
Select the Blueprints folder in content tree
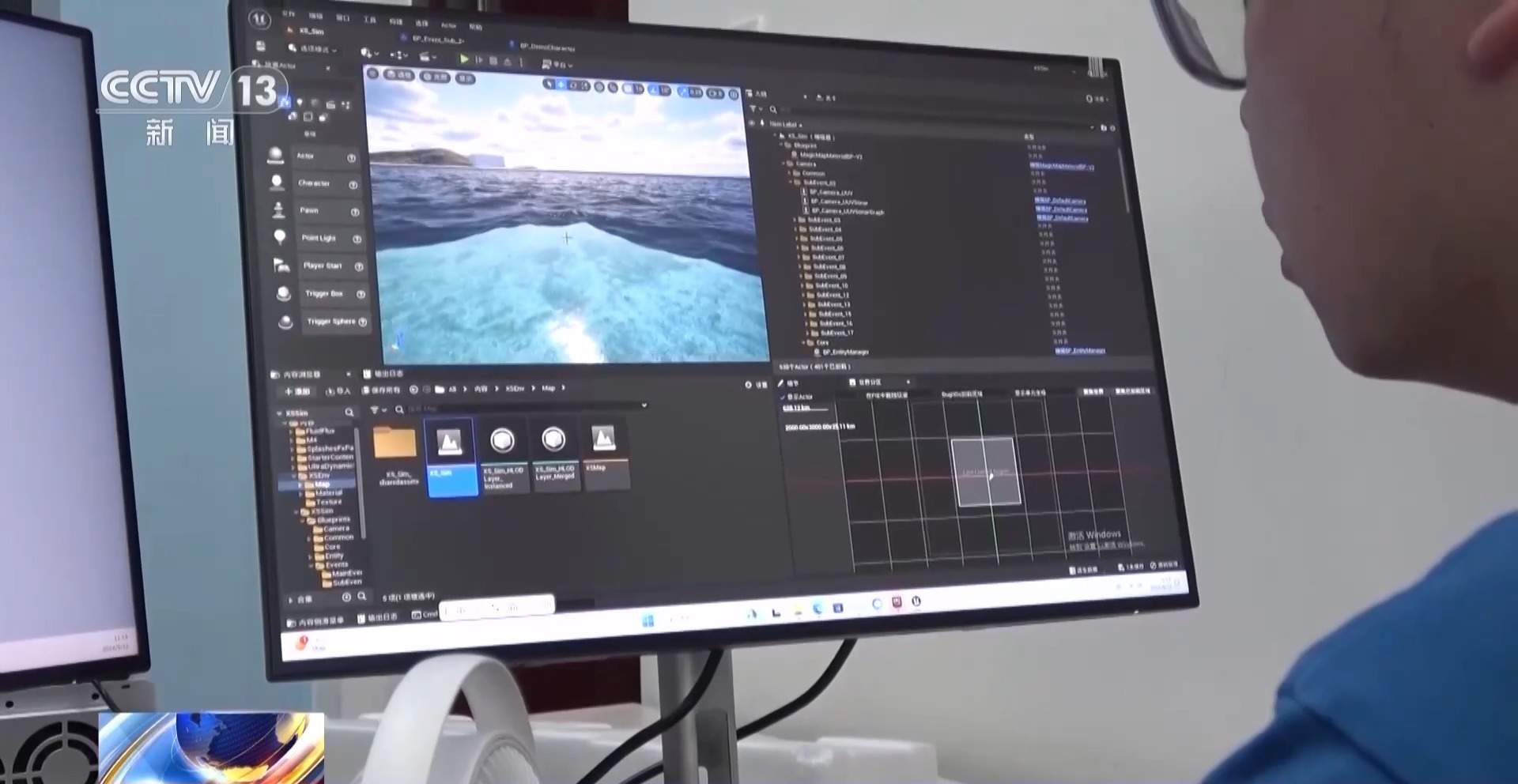[x=328, y=520]
